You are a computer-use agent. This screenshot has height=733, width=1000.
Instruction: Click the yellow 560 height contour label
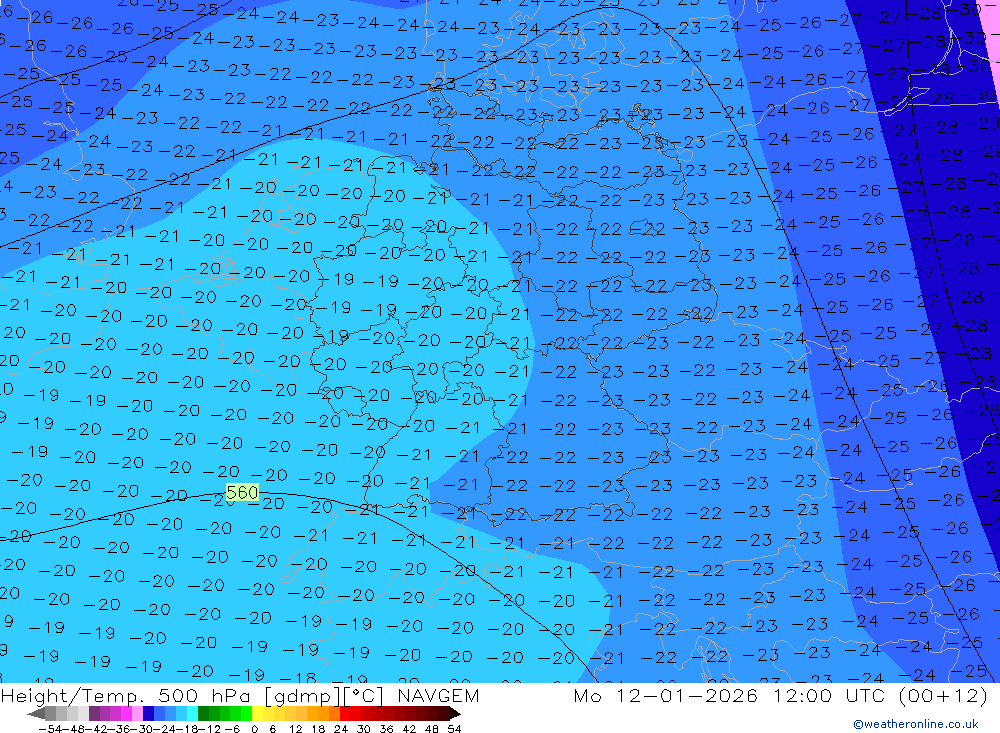242,492
